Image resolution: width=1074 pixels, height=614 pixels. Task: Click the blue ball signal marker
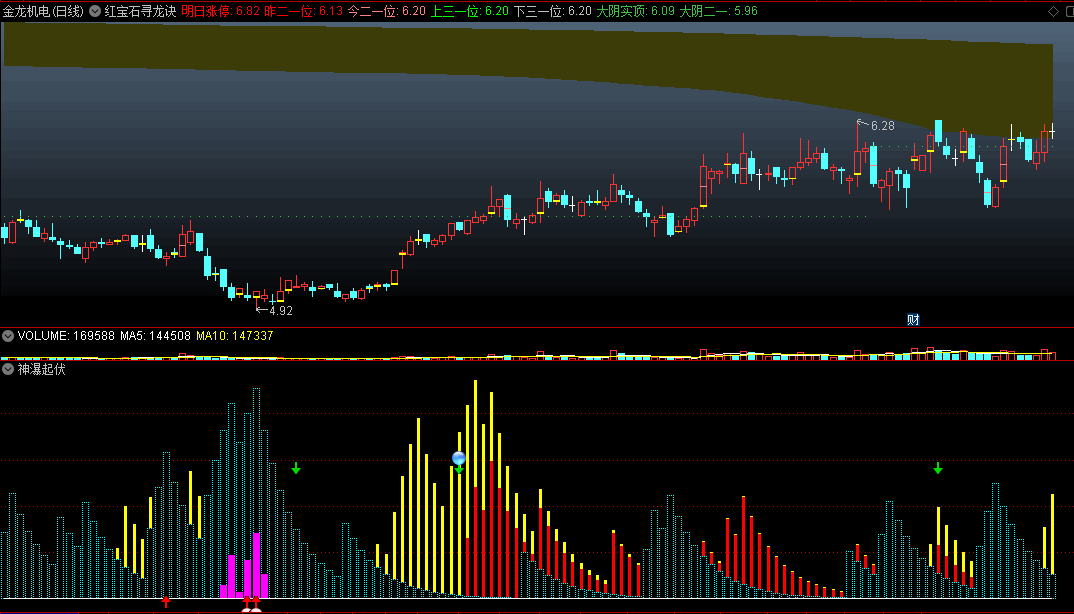point(459,457)
